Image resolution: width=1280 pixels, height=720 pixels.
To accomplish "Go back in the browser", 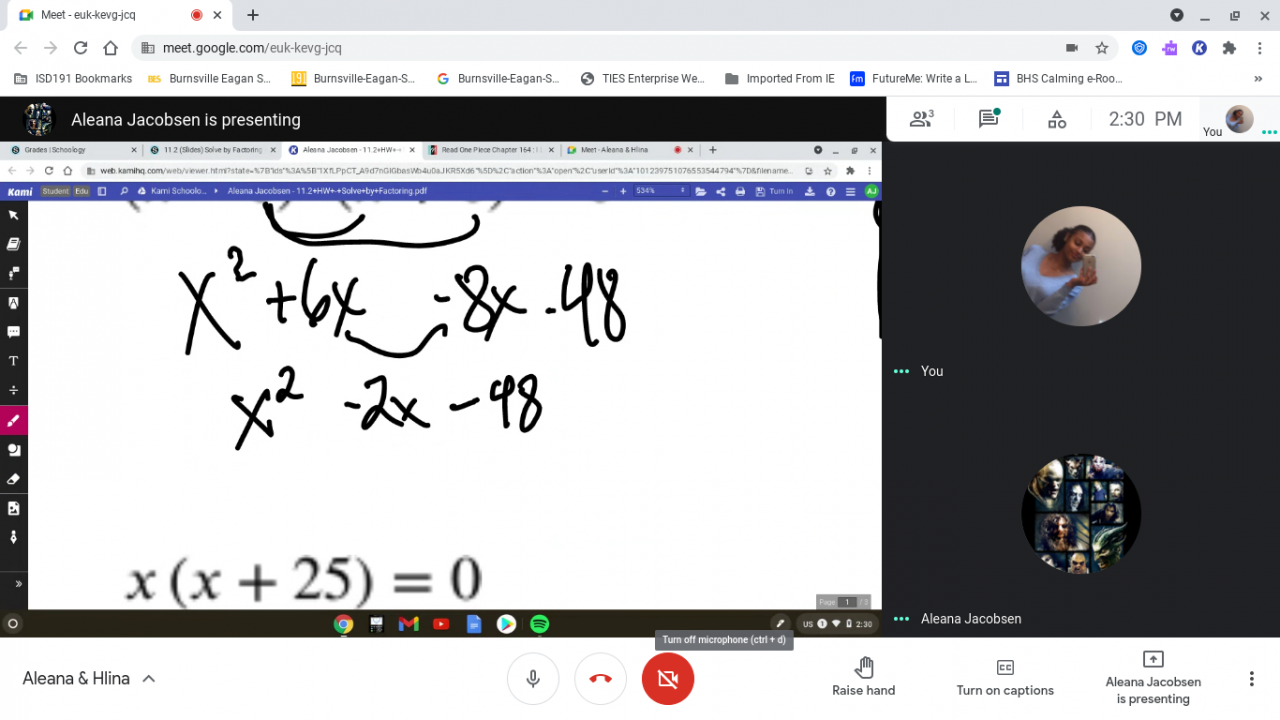I will pos(21,48).
